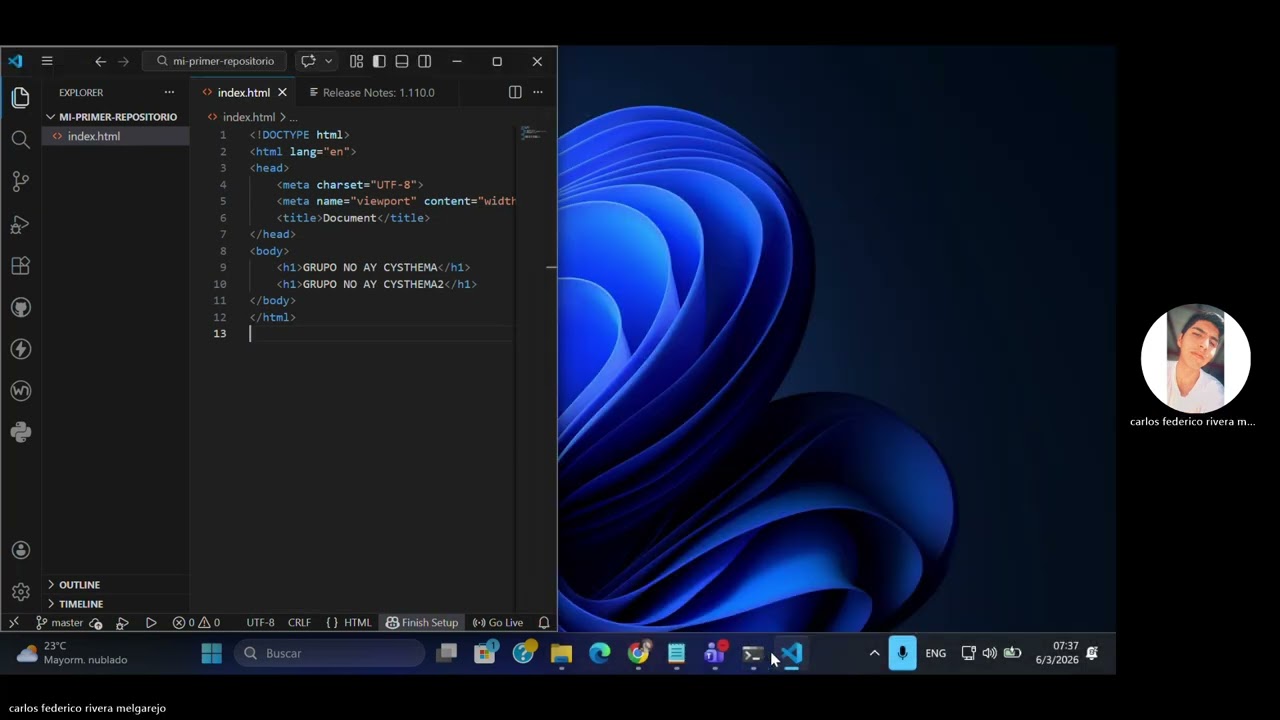
Task: Click the Buscar taskbar search box
Action: [x=330, y=653]
